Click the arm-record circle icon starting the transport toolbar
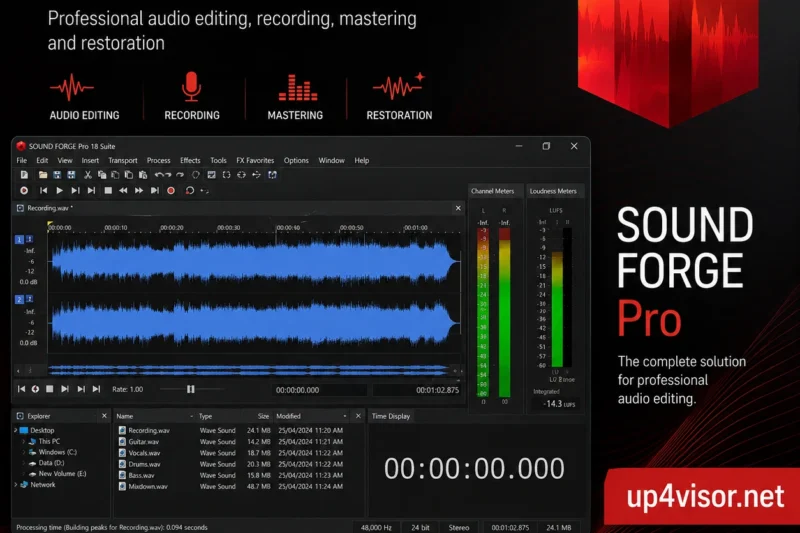The height and width of the screenshot is (533, 800). (24, 190)
